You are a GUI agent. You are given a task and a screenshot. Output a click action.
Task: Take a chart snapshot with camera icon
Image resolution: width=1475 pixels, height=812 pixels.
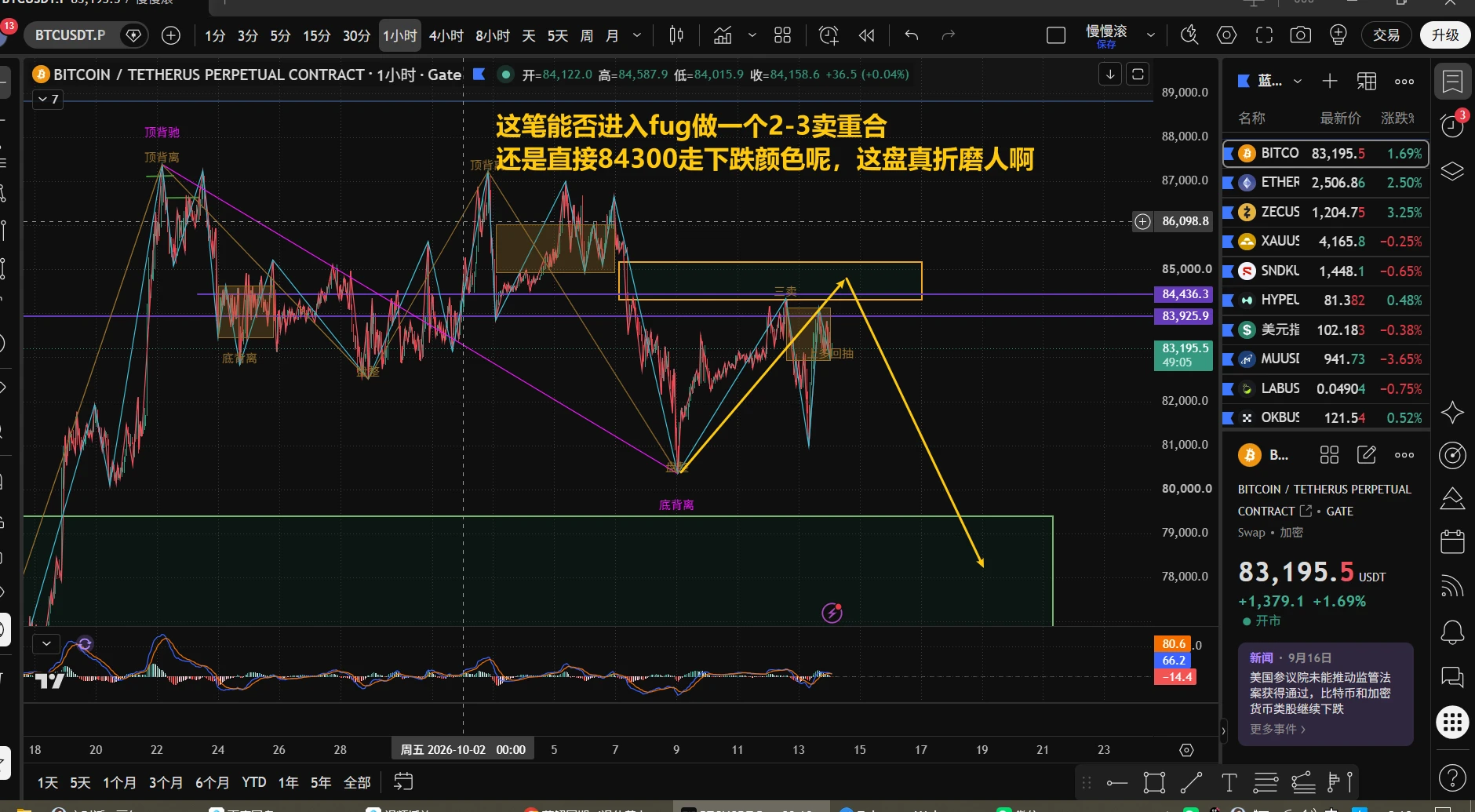coord(1301,35)
